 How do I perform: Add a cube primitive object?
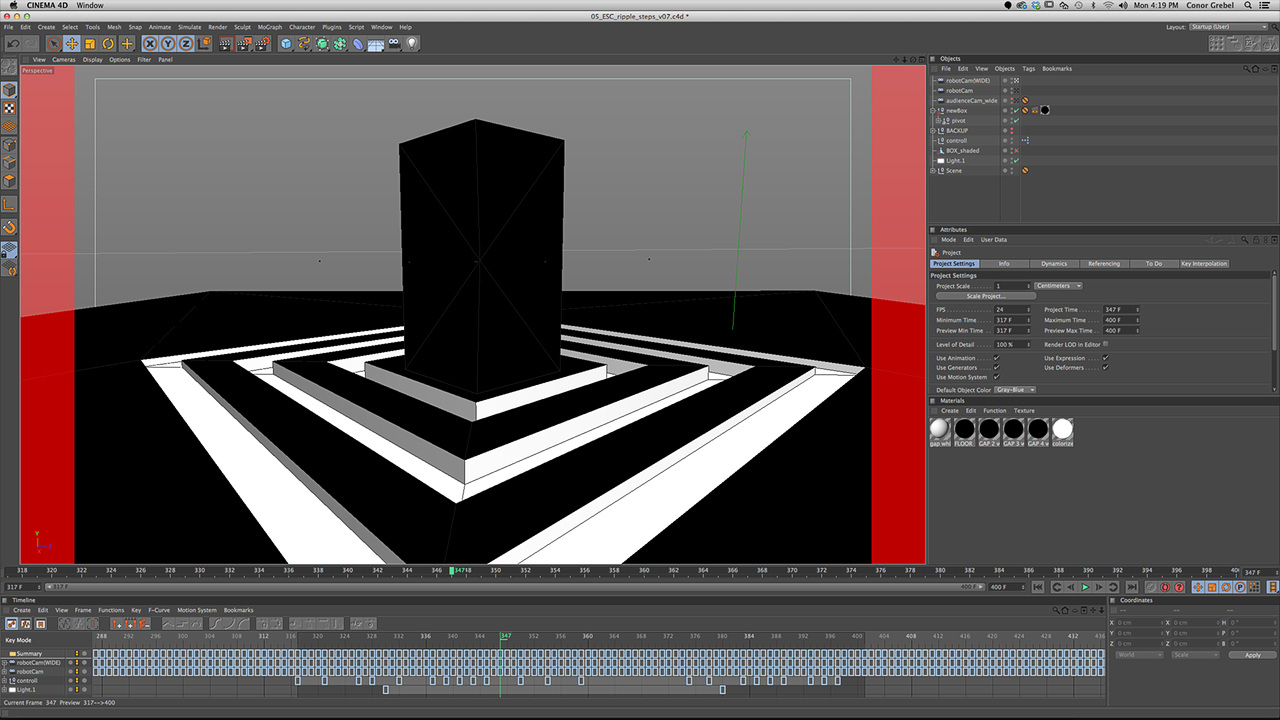(286, 44)
